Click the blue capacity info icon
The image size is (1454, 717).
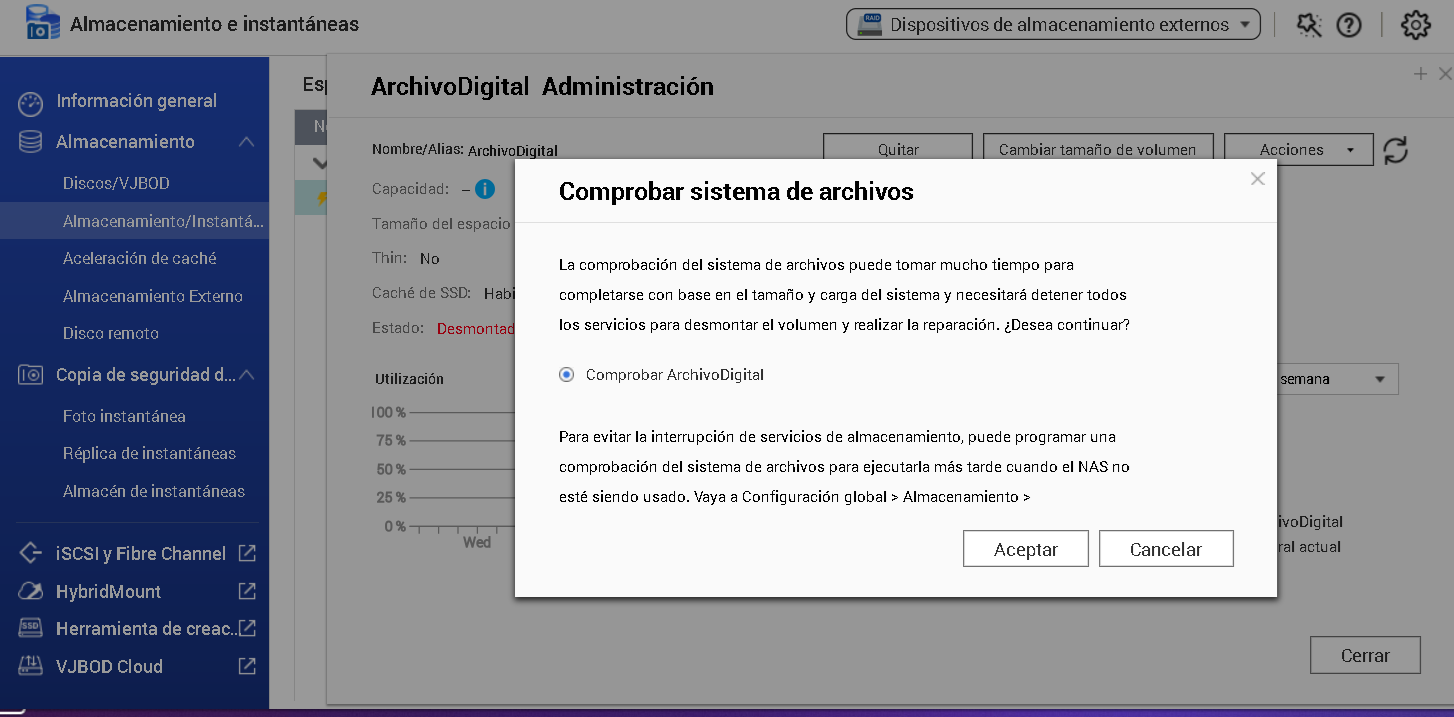(485, 189)
